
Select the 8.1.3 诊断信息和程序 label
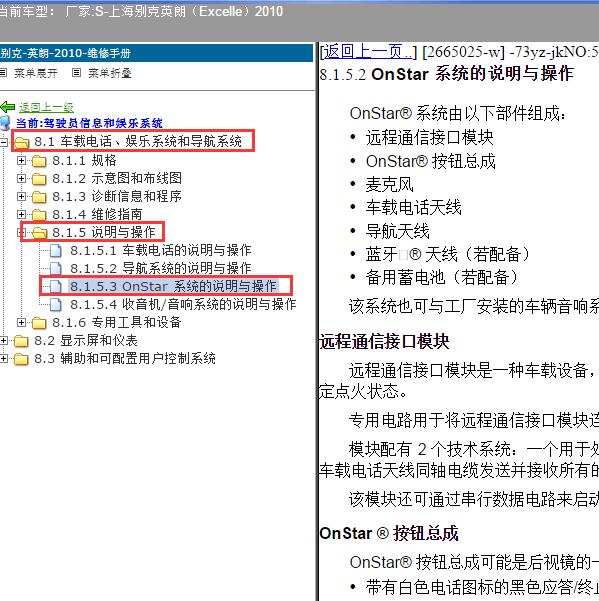pyautogui.click(x=117, y=196)
